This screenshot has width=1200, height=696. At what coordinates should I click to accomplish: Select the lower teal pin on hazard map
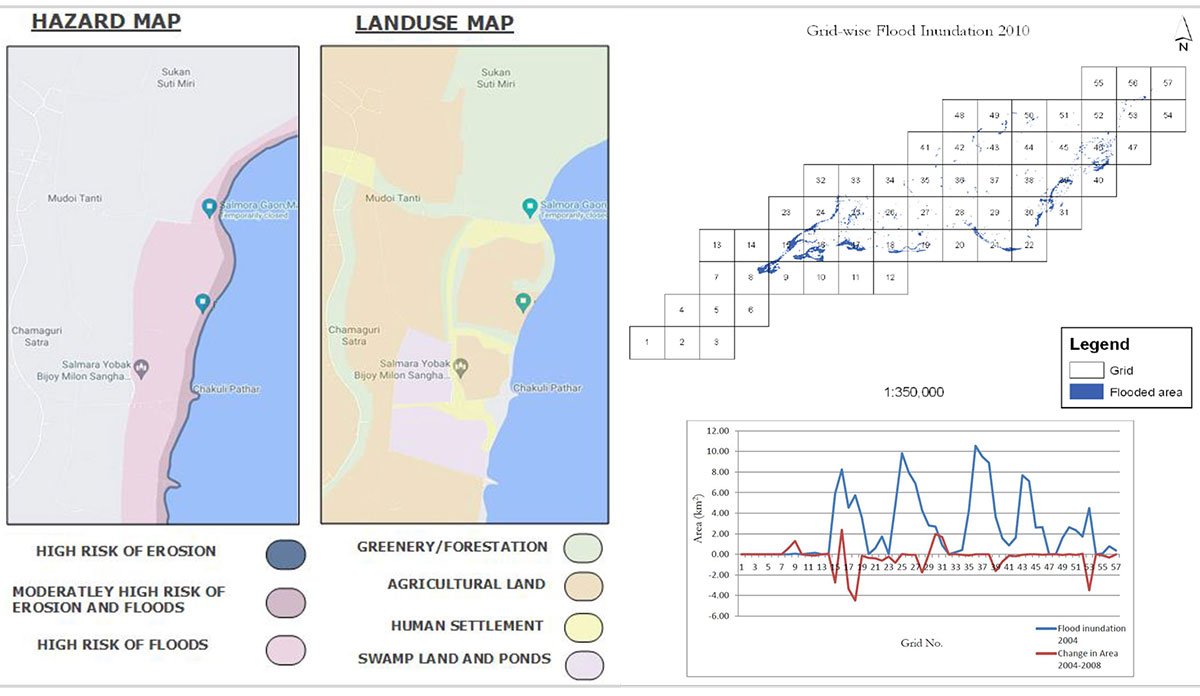(x=203, y=302)
